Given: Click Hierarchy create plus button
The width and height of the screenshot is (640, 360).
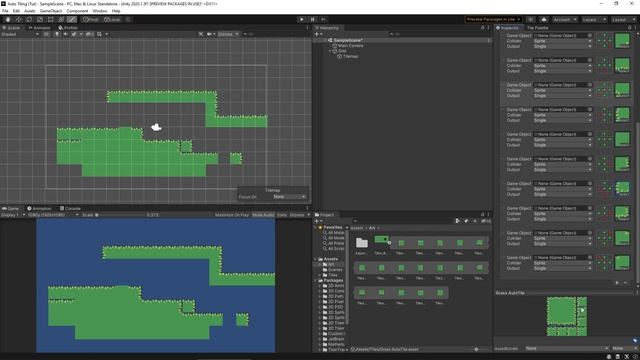Looking at the screenshot, I should (317, 34).
